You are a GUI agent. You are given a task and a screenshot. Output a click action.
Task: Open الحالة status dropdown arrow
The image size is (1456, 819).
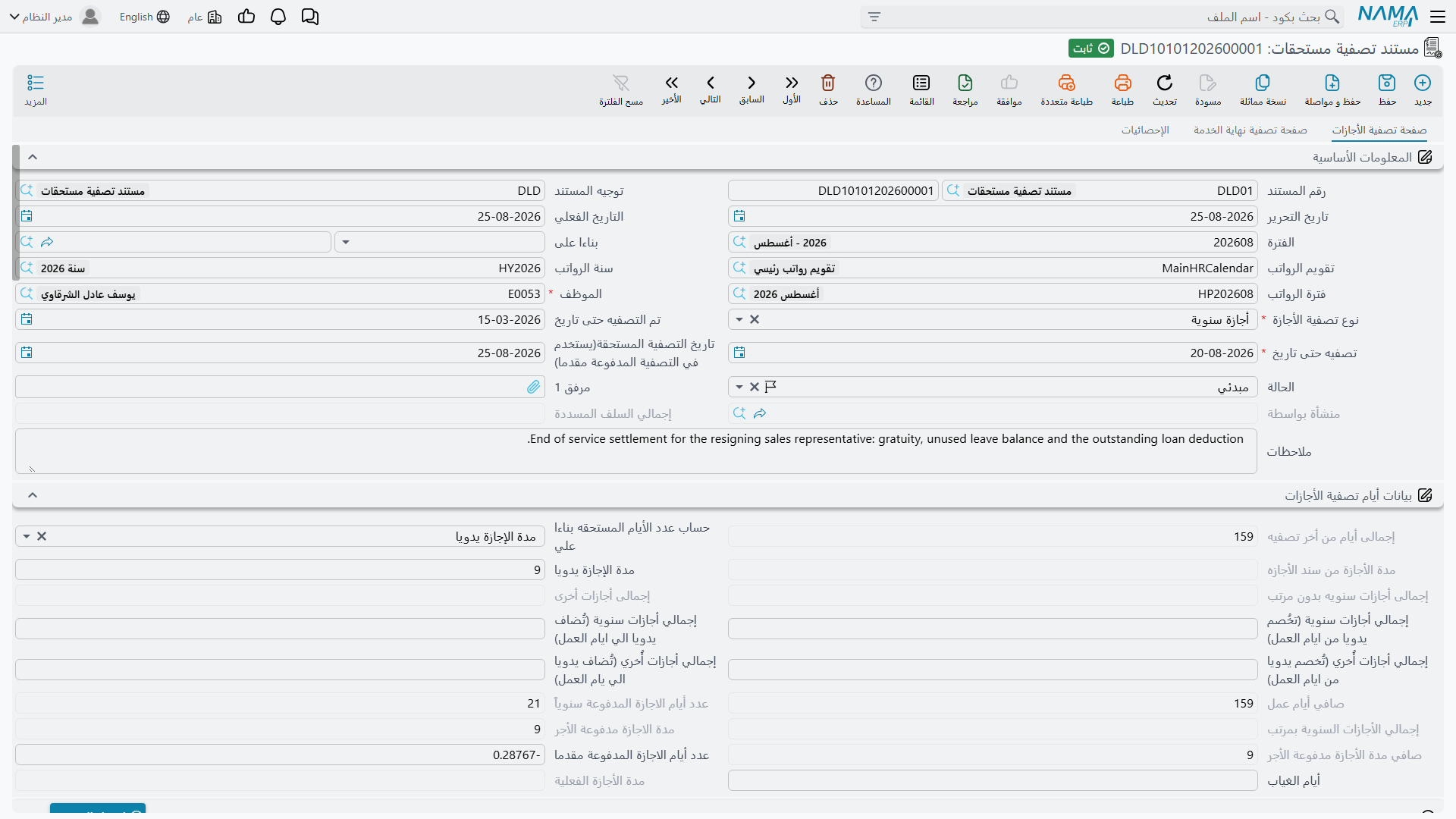(739, 388)
